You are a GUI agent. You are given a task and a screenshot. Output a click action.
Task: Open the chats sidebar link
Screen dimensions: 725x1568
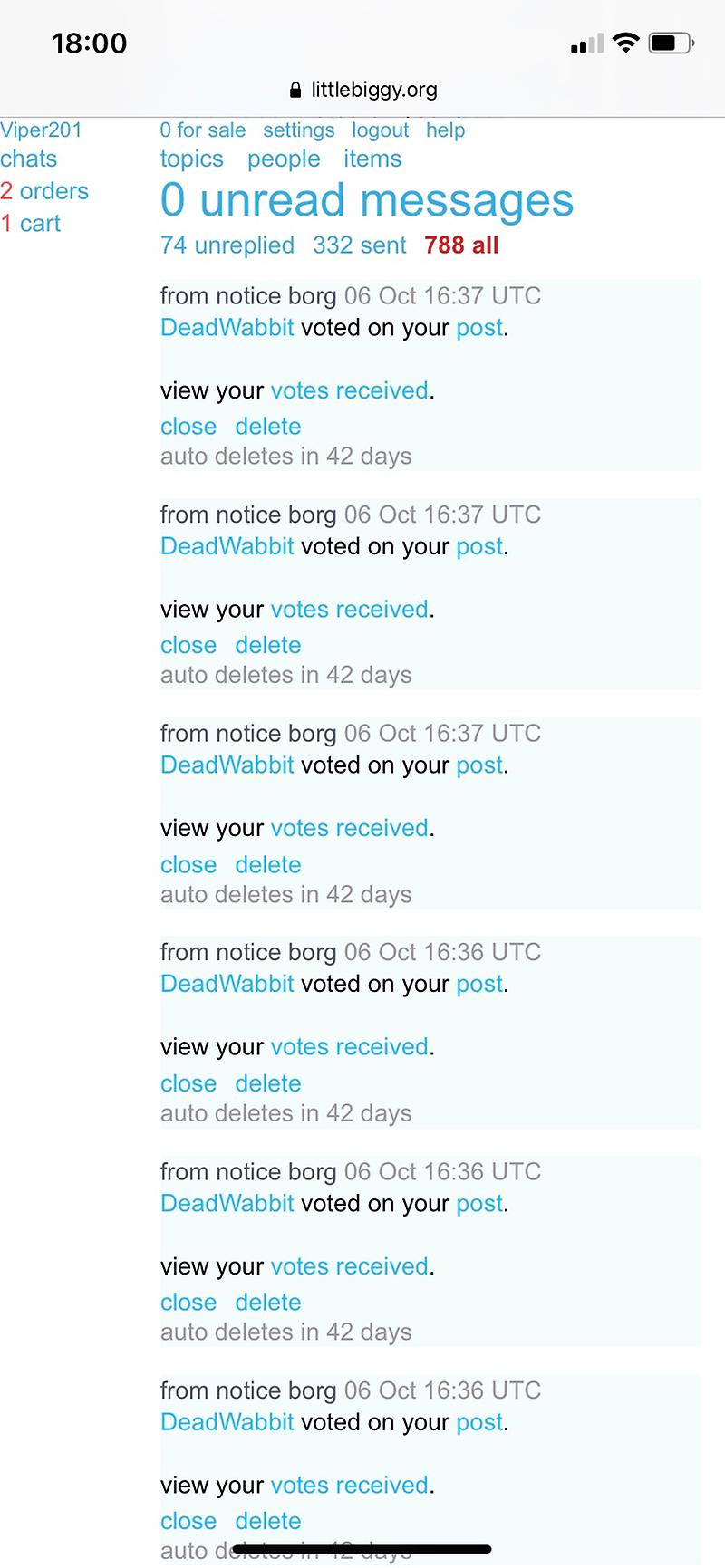click(x=29, y=159)
